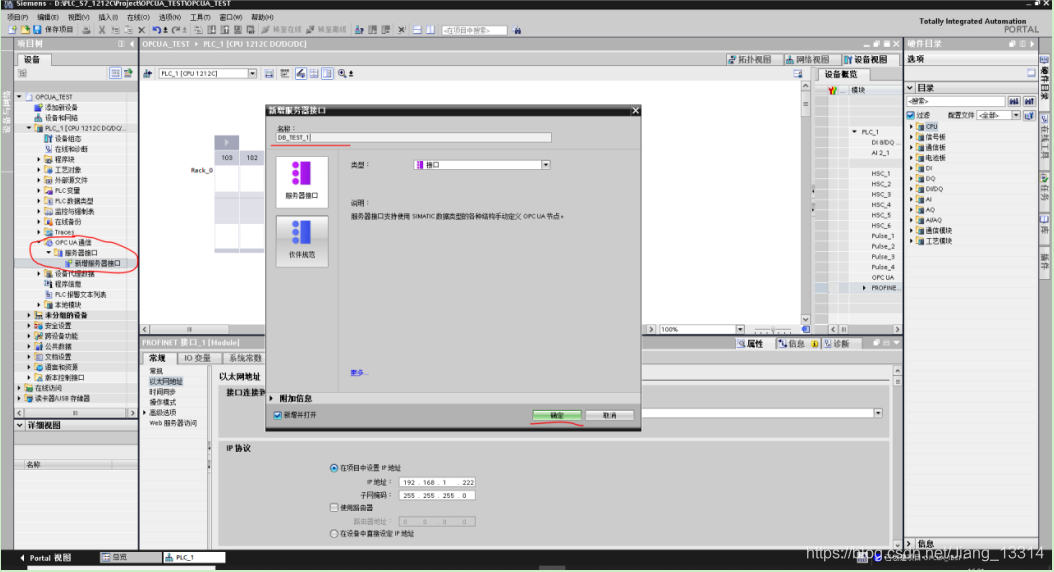Expand the 程序块 tree node
This screenshot has width=1054, height=572.
(39, 159)
